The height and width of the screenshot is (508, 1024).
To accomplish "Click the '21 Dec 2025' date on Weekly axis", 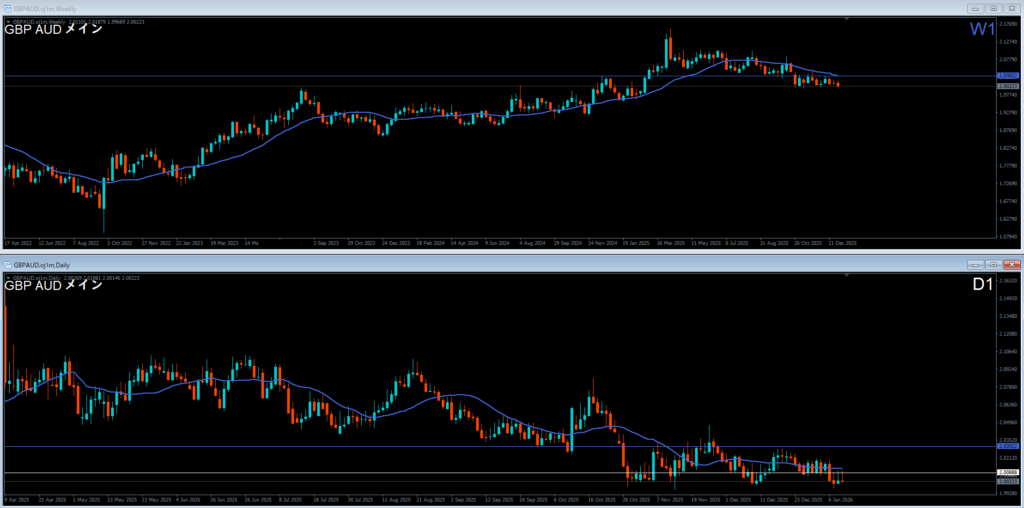I will (842, 242).
